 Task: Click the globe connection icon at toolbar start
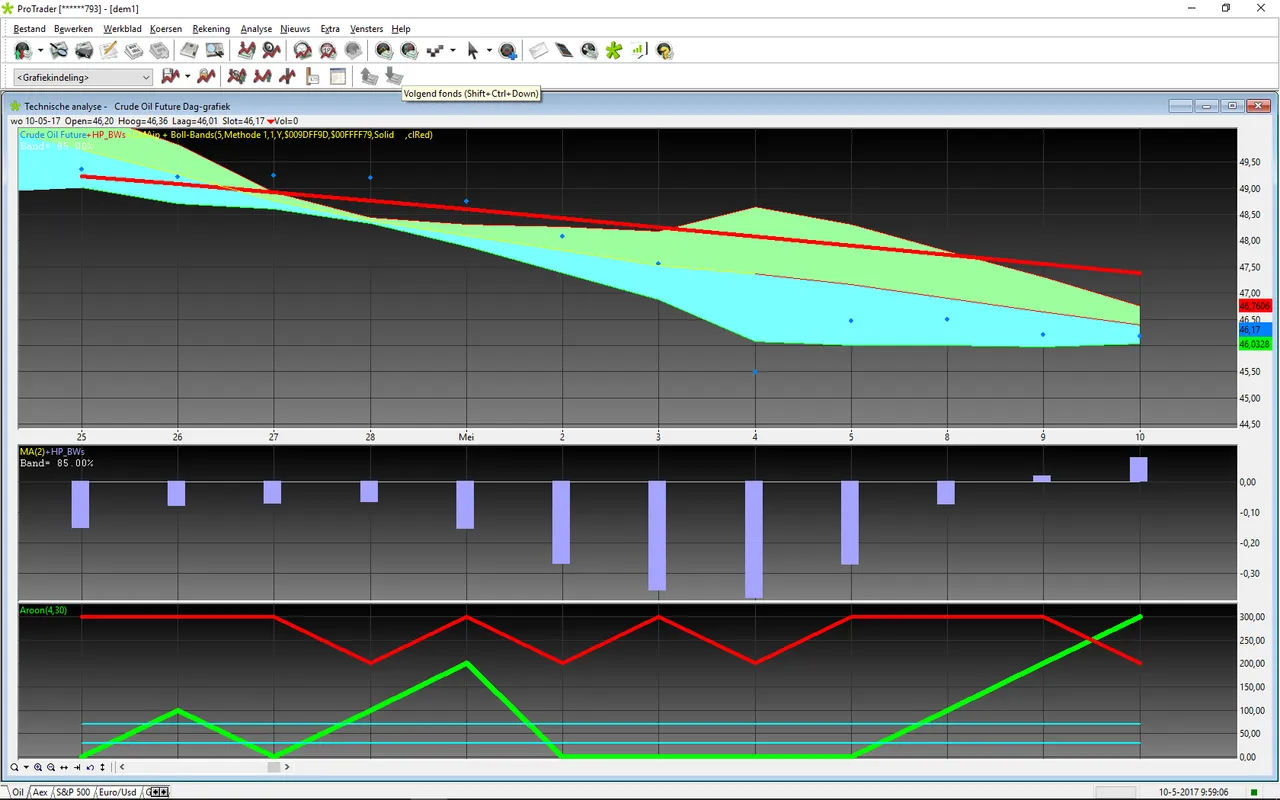point(22,50)
